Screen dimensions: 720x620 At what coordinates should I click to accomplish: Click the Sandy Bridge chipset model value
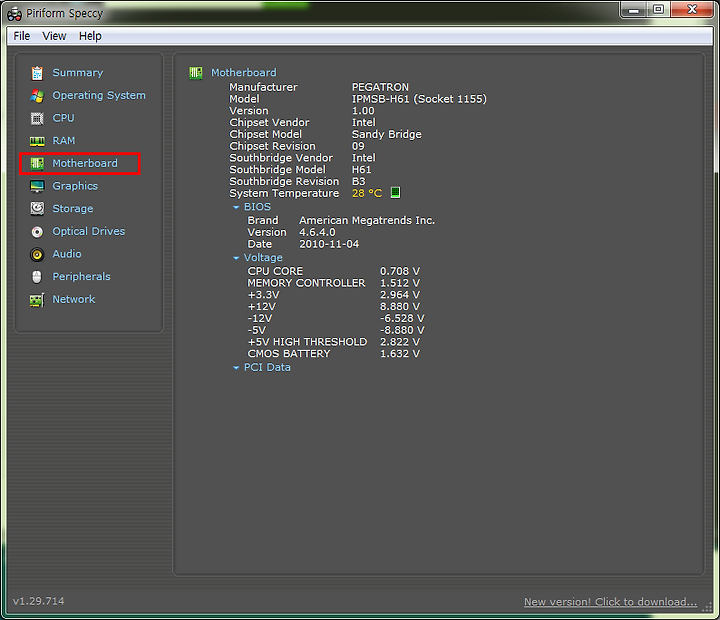coord(387,134)
